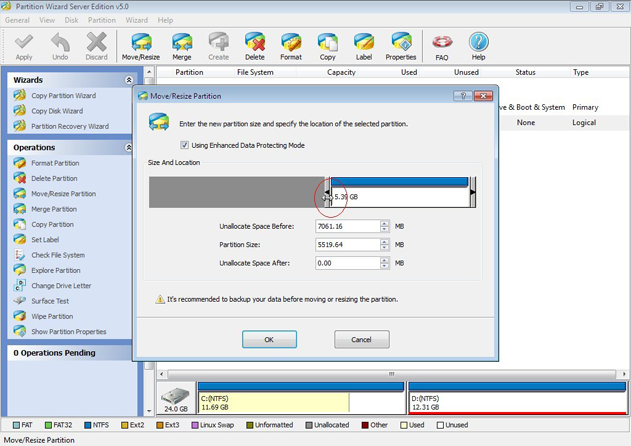Collapse the Operations panel section
This screenshot has width=631, height=446.
tap(128, 147)
